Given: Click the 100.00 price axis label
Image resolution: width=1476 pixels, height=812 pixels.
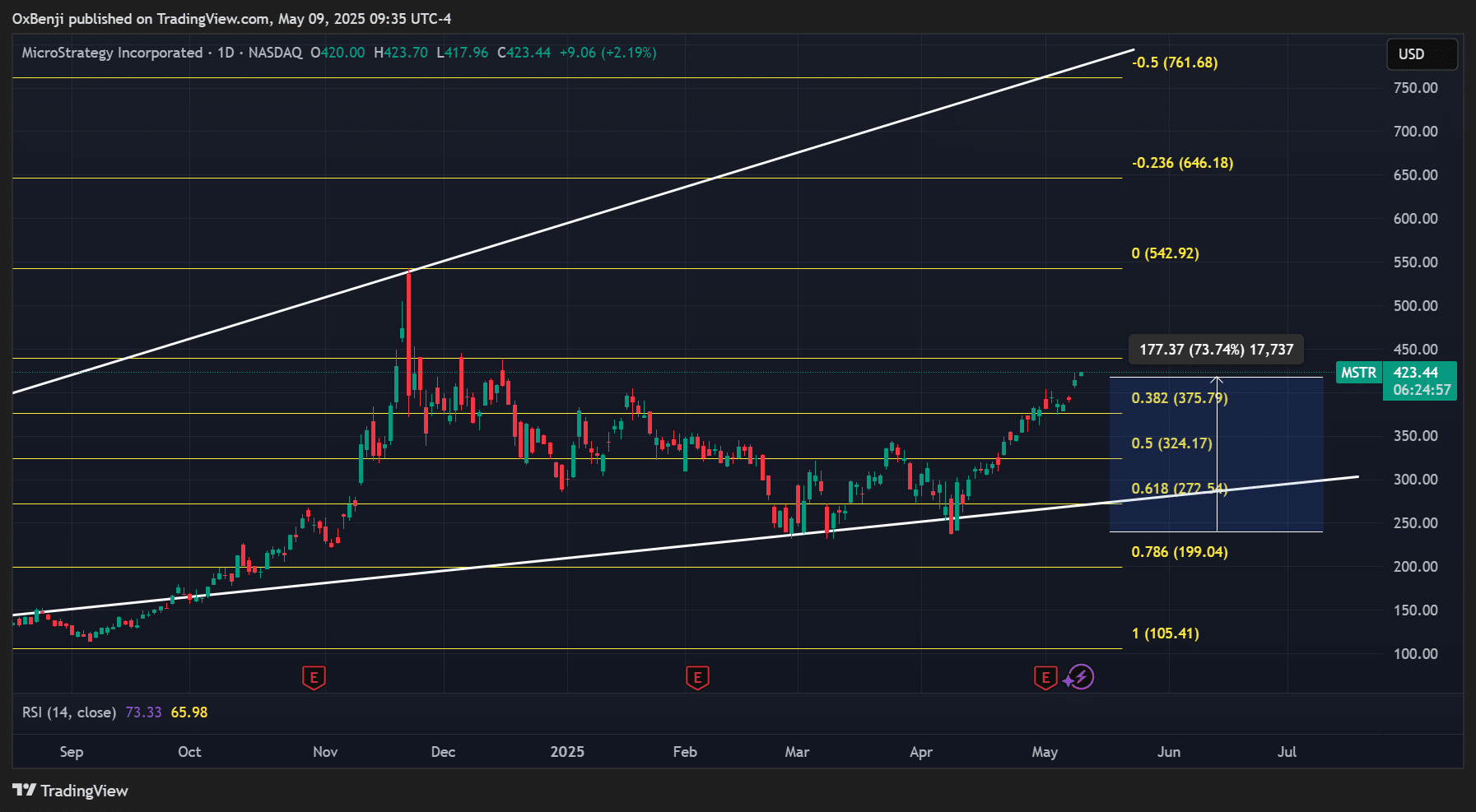Looking at the screenshot, I should 1415,654.
